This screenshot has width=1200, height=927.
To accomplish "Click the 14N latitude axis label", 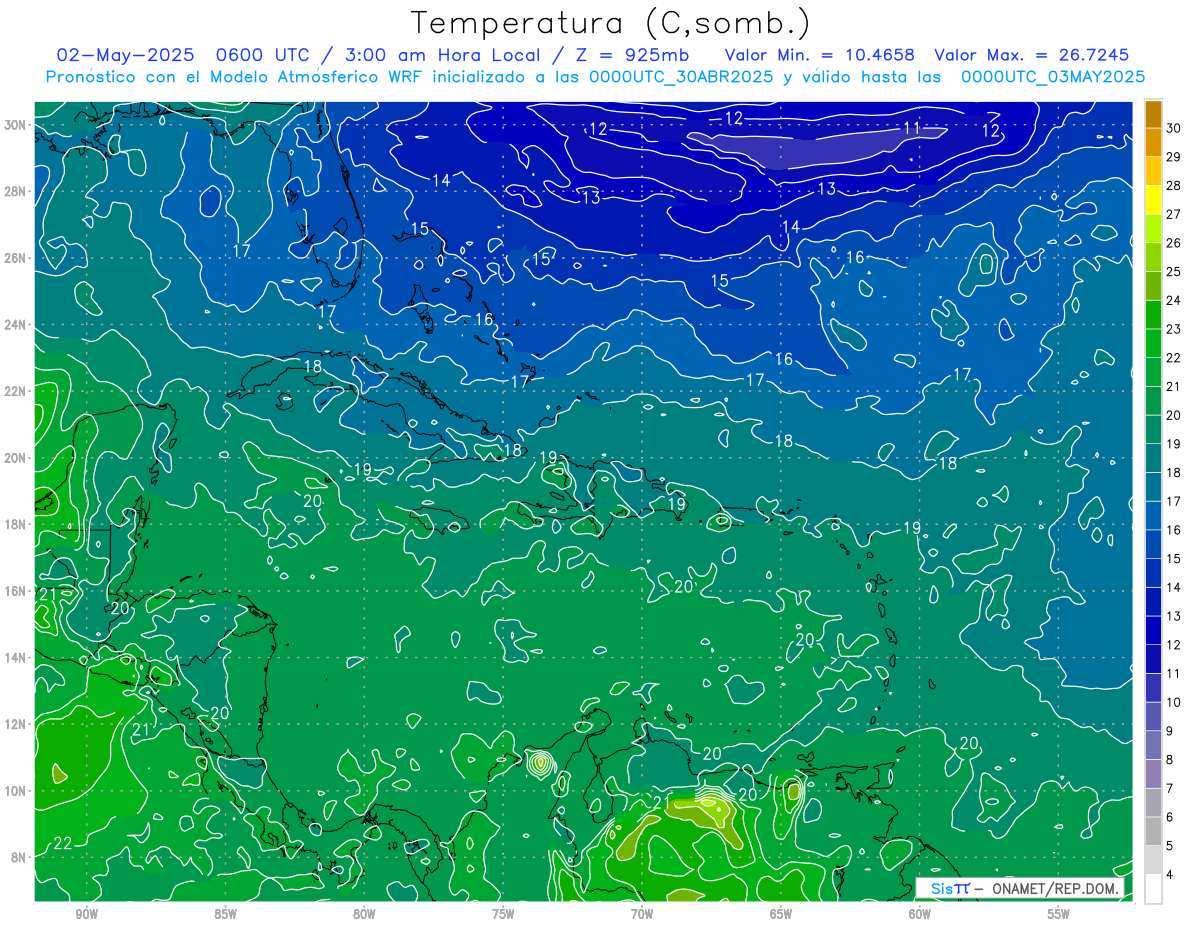I will point(16,658).
